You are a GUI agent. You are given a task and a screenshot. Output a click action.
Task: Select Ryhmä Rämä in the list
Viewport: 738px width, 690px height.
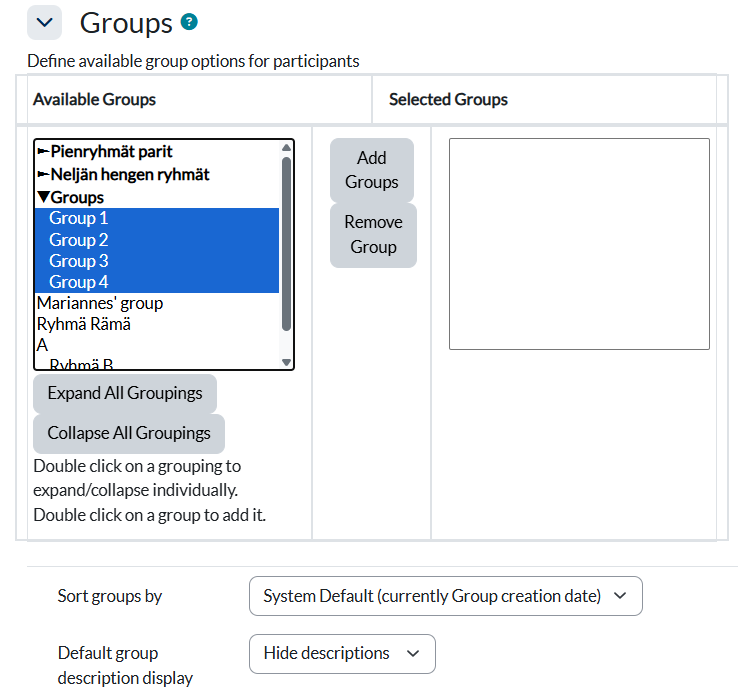[84, 324]
